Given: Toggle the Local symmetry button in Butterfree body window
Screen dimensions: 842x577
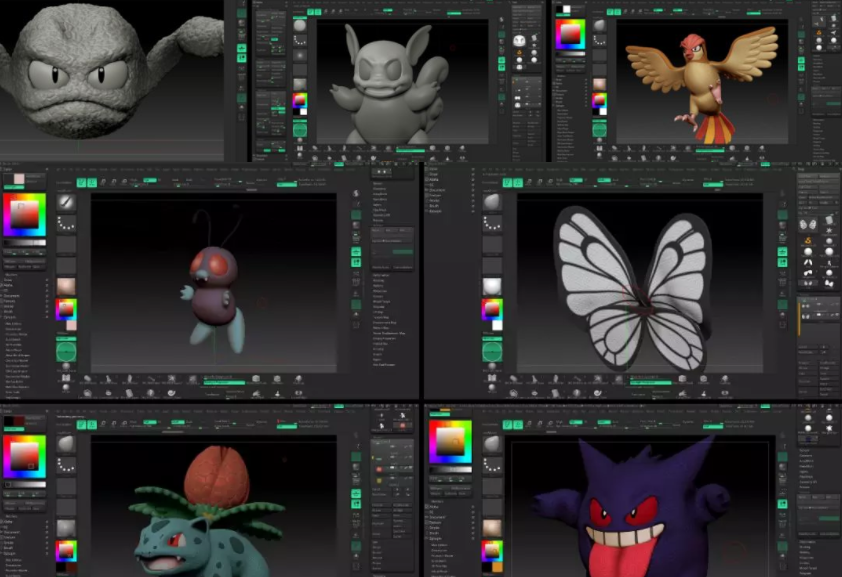Looking at the screenshot, I should click(x=356, y=262).
